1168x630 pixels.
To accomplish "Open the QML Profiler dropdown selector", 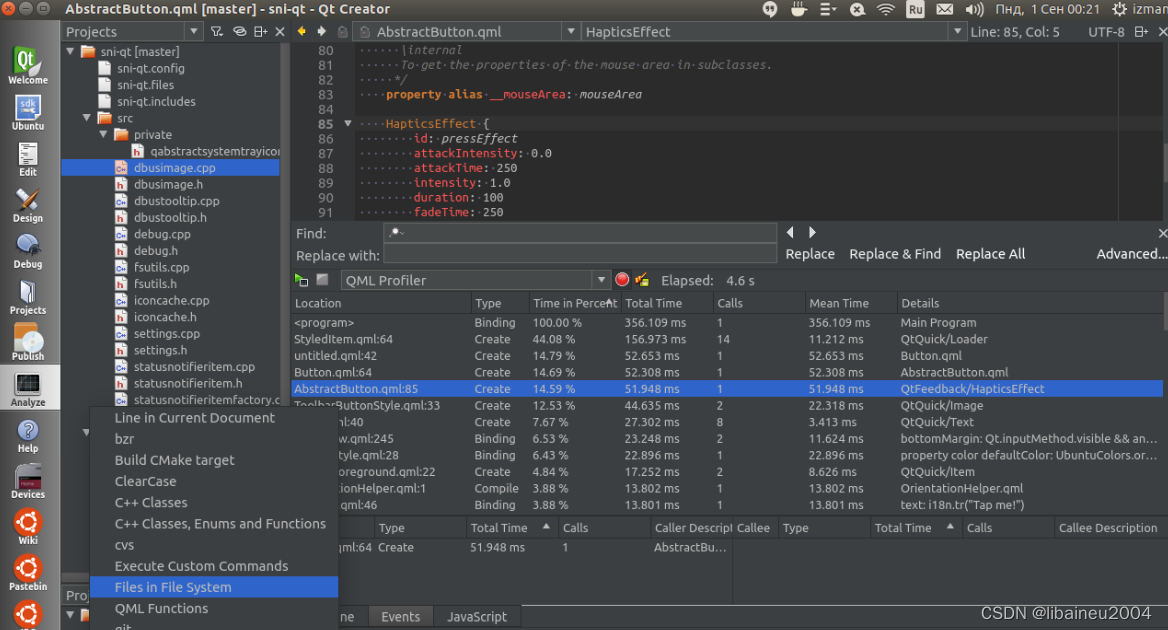I will pos(600,279).
